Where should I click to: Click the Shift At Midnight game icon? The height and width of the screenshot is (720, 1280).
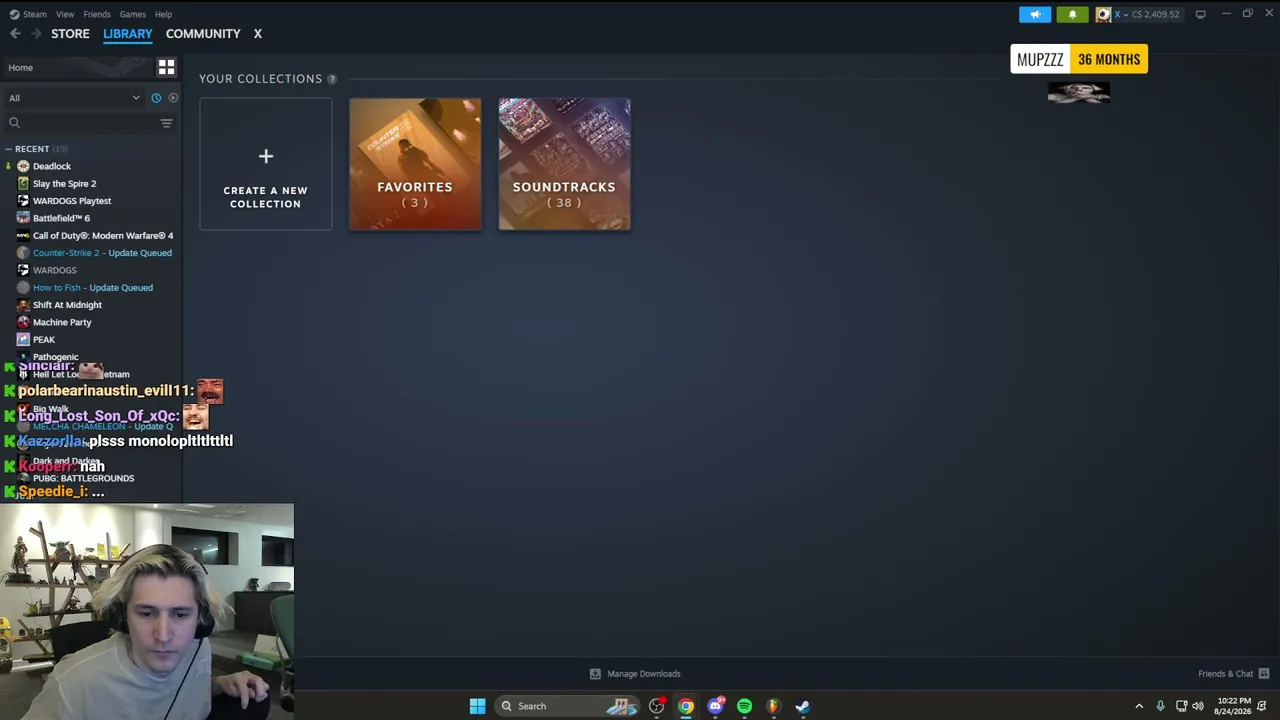[23, 305]
